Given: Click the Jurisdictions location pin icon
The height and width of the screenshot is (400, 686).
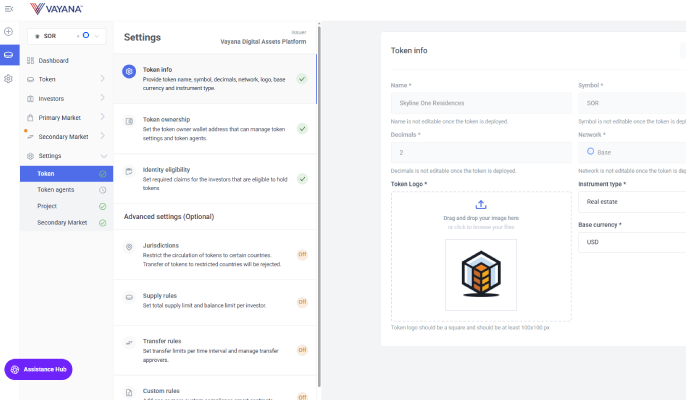Looking at the screenshot, I should (x=129, y=247).
